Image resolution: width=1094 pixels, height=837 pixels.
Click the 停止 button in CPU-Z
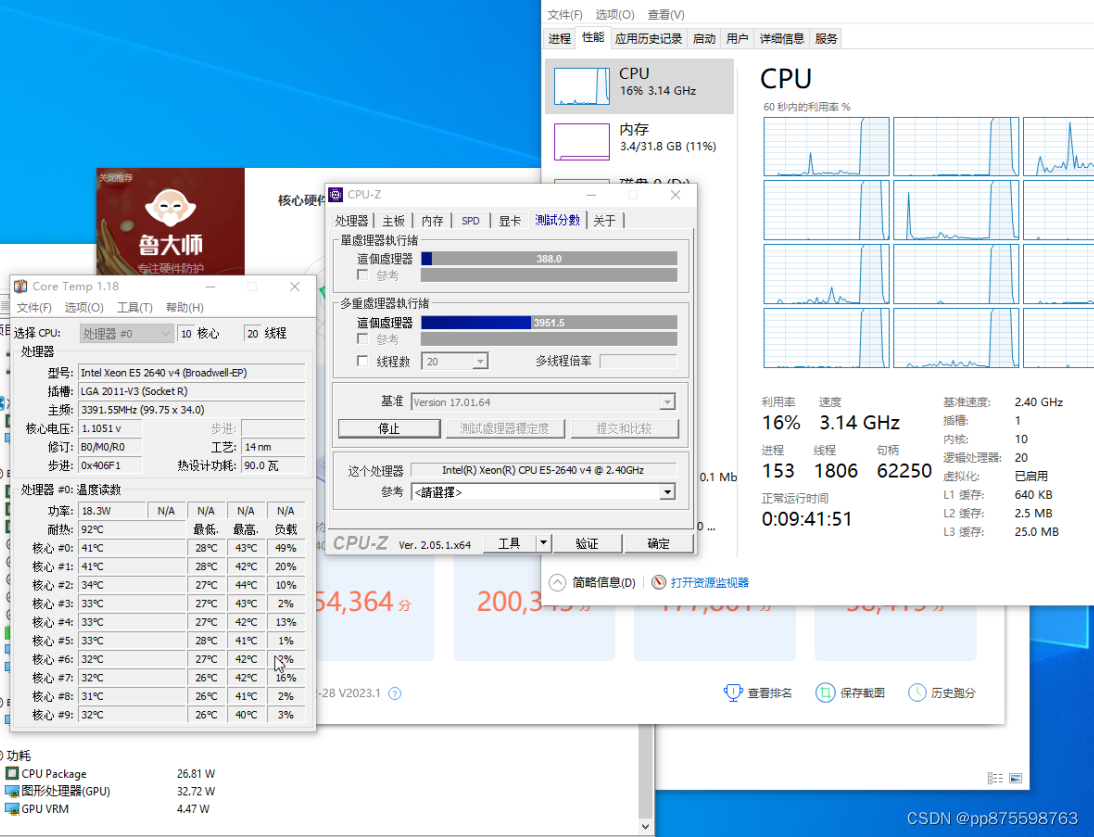coord(389,428)
